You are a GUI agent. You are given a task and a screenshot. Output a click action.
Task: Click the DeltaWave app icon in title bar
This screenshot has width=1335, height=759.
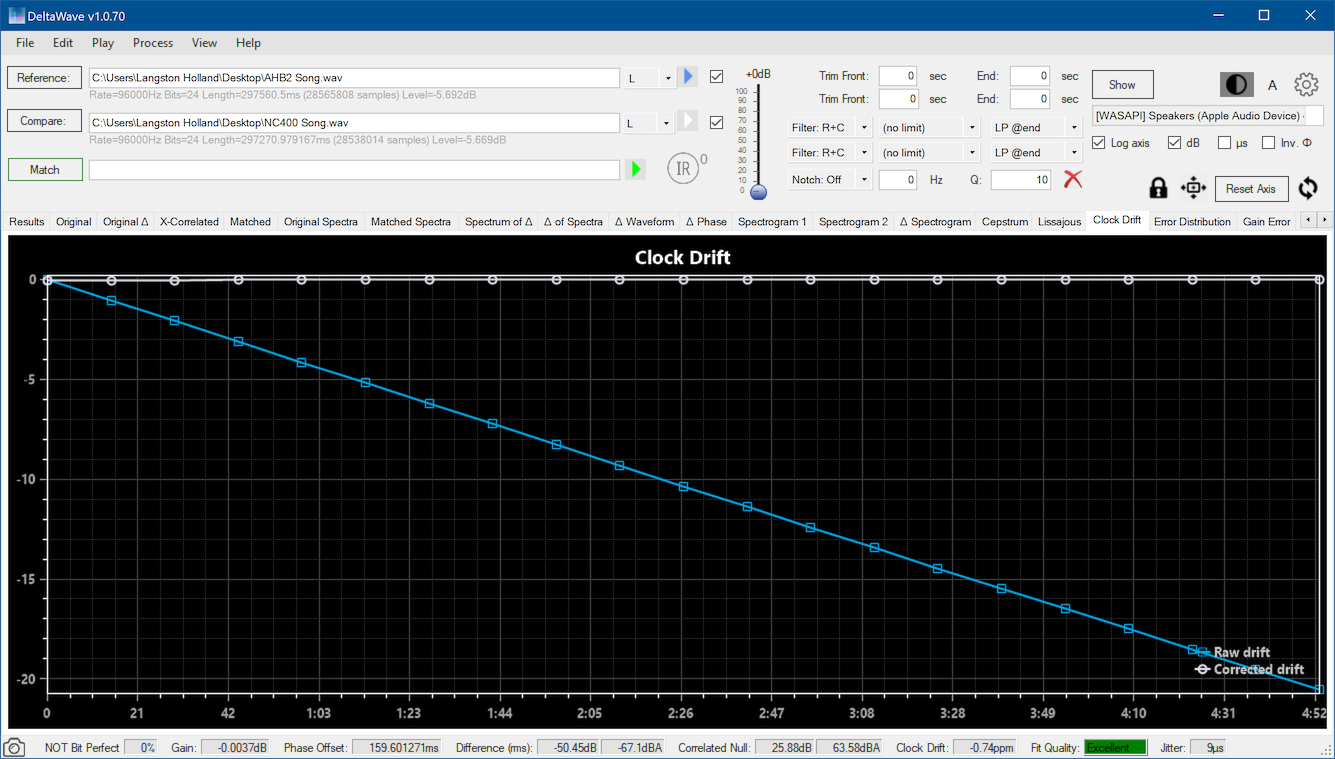tap(17, 16)
